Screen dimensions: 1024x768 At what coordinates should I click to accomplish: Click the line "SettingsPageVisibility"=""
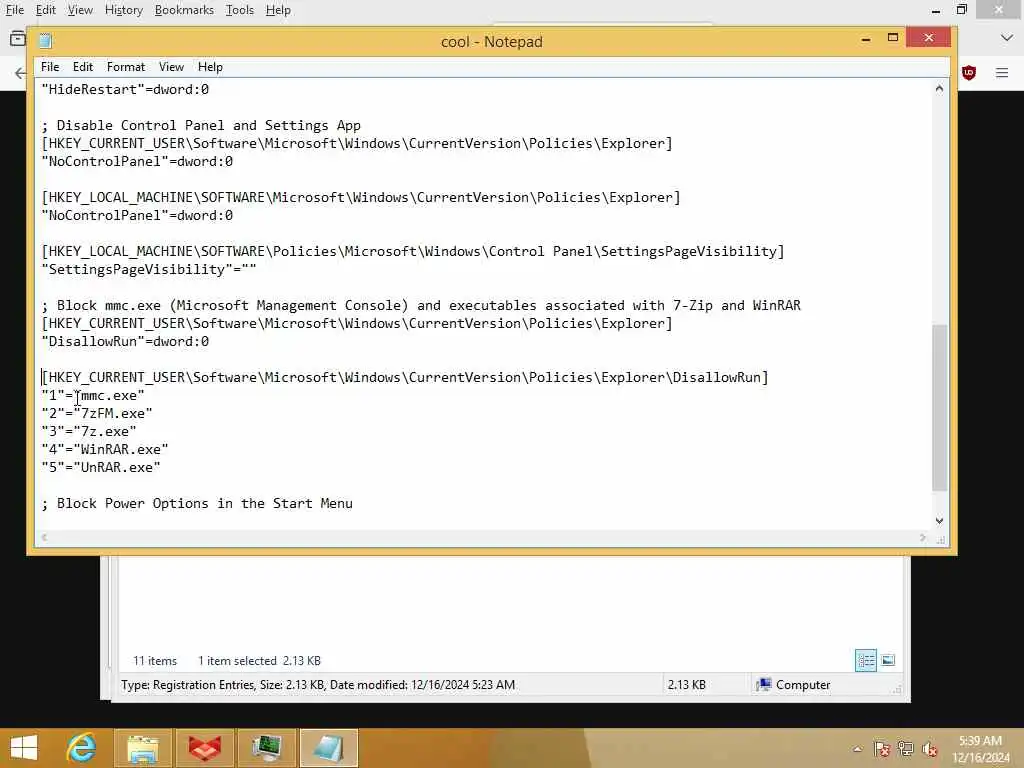tap(149, 270)
